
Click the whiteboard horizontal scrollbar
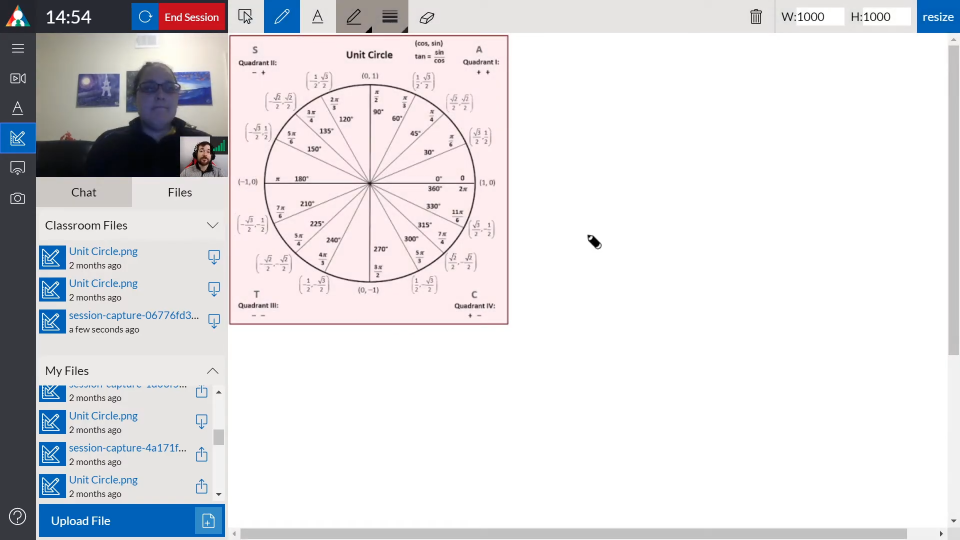tap(573, 534)
